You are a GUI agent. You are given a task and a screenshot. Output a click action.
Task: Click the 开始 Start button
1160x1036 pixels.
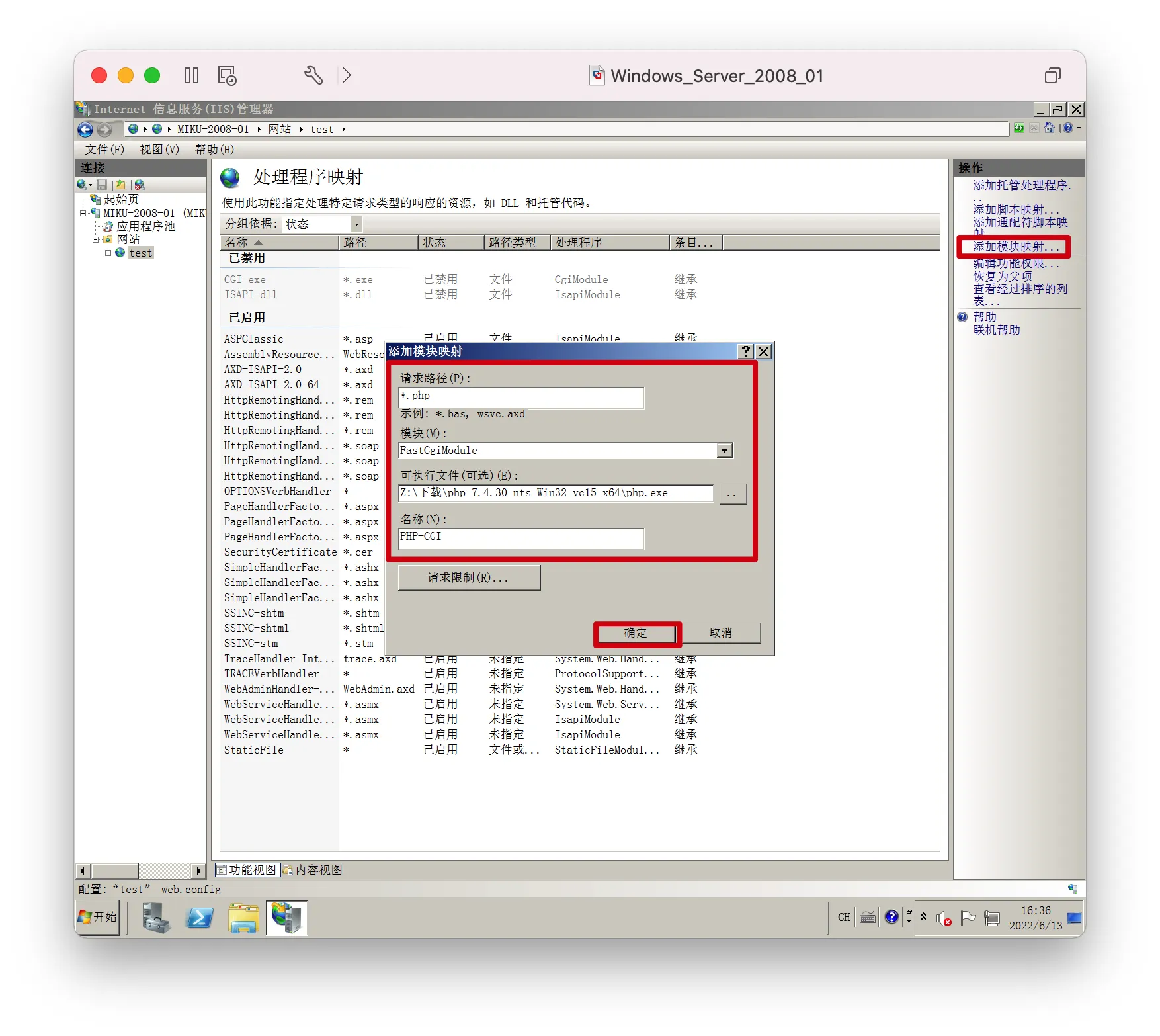tap(98, 918)
